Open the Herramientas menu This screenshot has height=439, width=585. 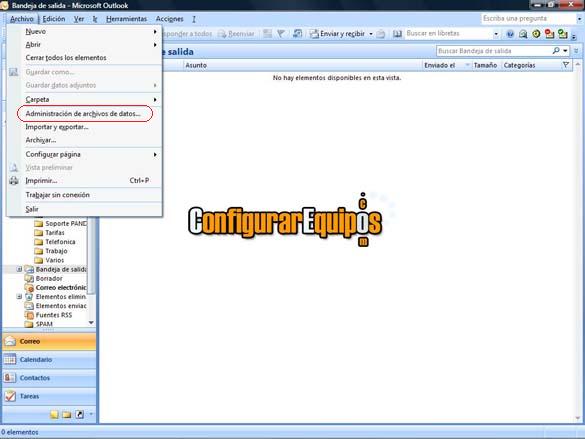(x=126, y=19)
